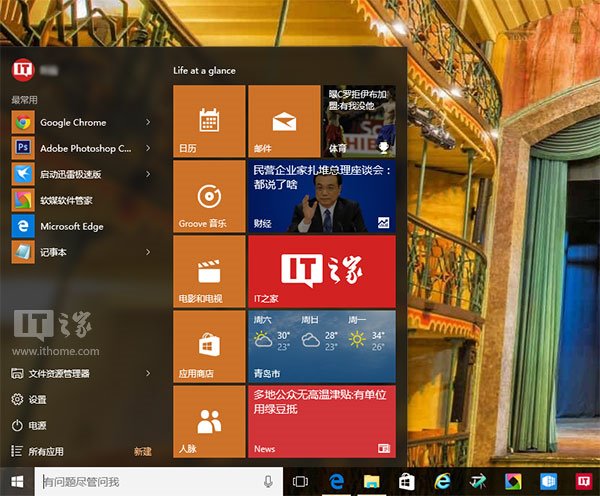Expand 文件资源管理器 jump list arrow

(148, 374)
